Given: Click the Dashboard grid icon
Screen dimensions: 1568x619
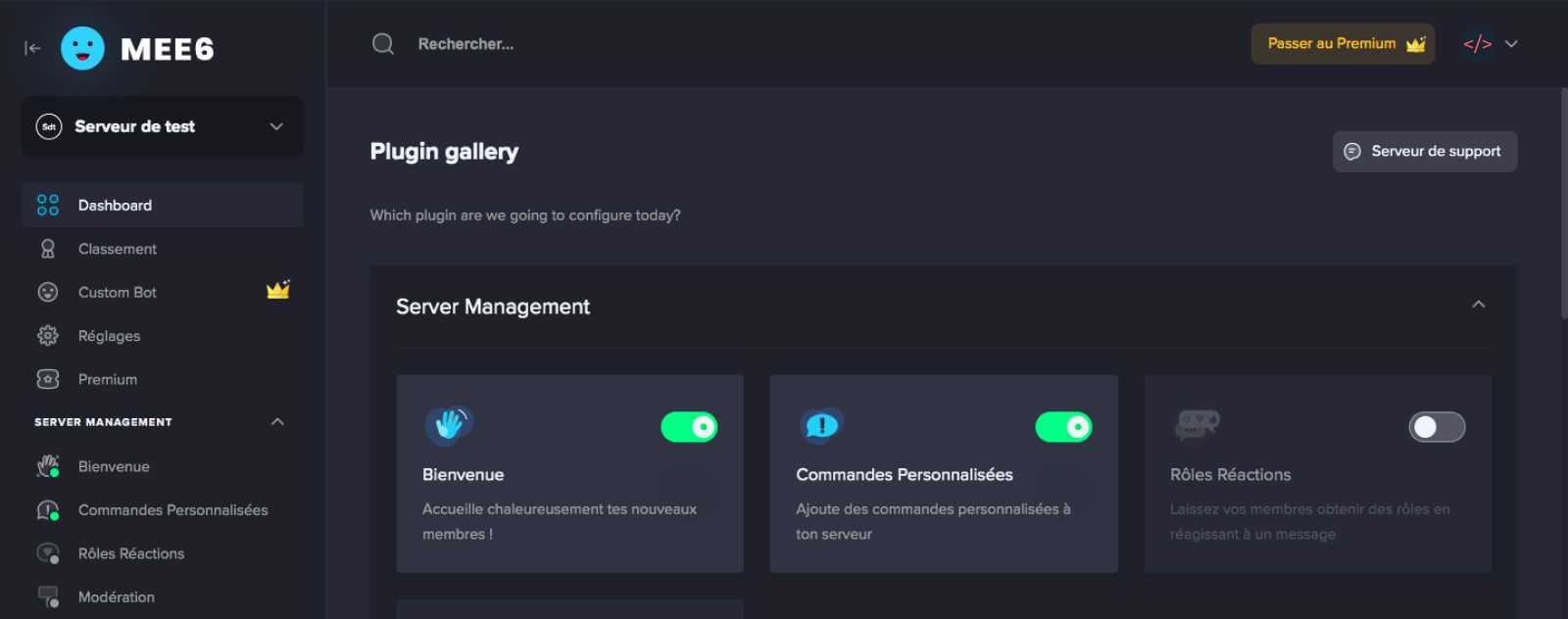Looking at the screenshot, I should (x=48, y=205).
